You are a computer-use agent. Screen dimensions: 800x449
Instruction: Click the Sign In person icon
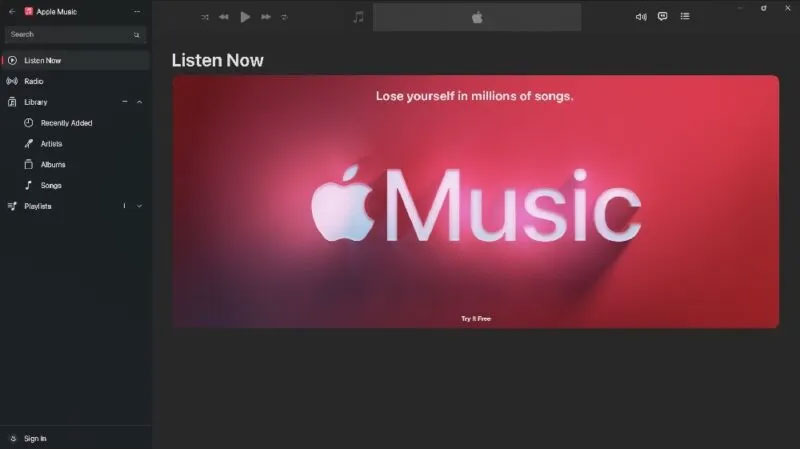pos(13,438)
